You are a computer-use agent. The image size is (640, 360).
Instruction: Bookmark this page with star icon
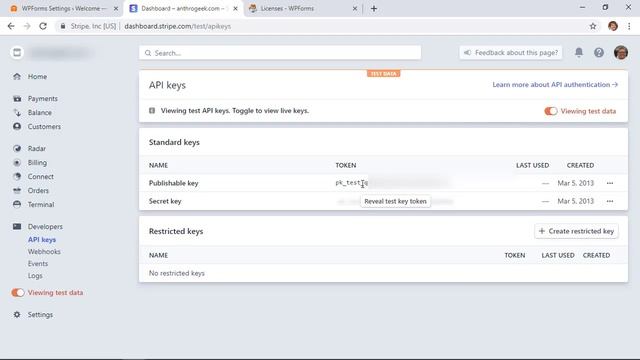pyautogui.click(x=593, y=26)
